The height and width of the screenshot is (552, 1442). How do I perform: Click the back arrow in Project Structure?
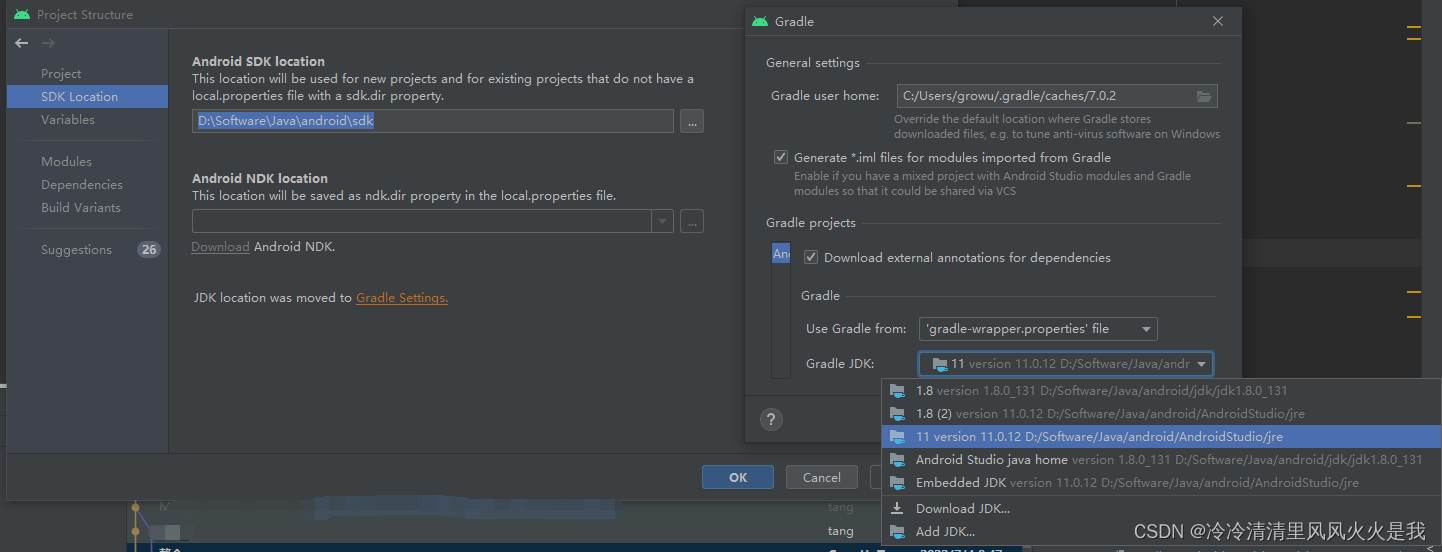point(22,43)
